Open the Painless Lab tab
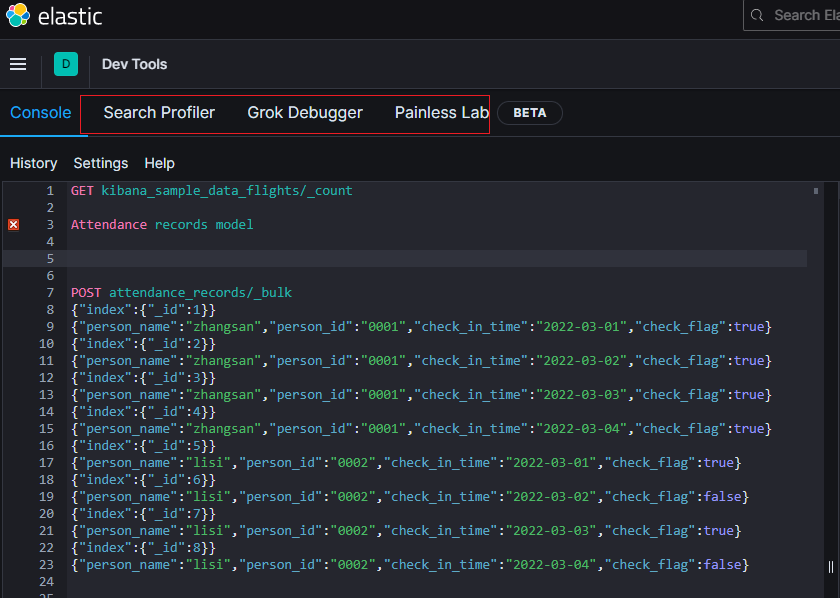 (441, 113)
